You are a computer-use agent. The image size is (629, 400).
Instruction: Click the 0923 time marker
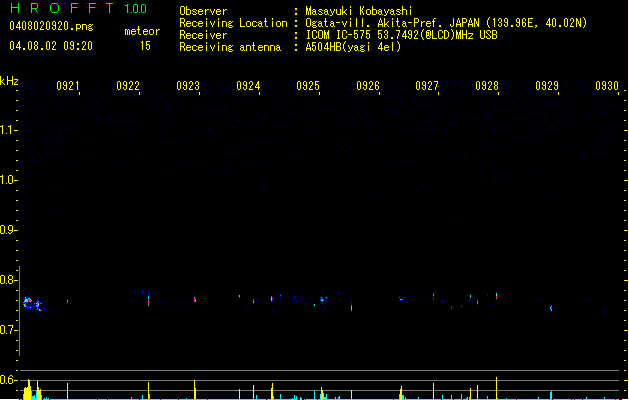(188, 86)
